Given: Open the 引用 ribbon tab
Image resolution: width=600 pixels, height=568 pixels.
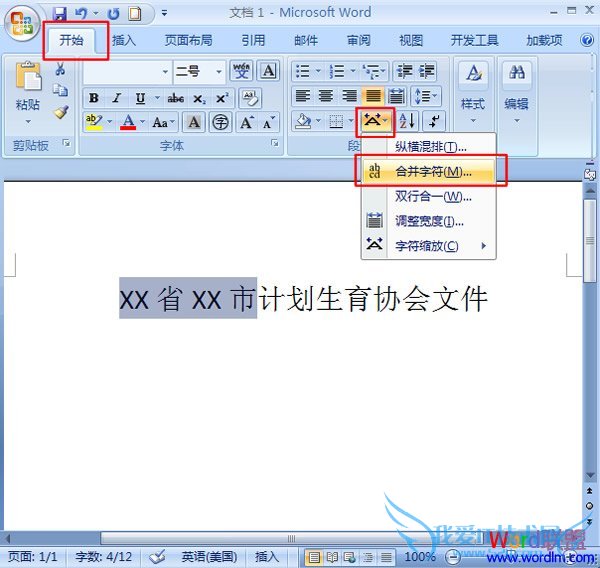Looking at the screenshot, I should pos(253,41).
